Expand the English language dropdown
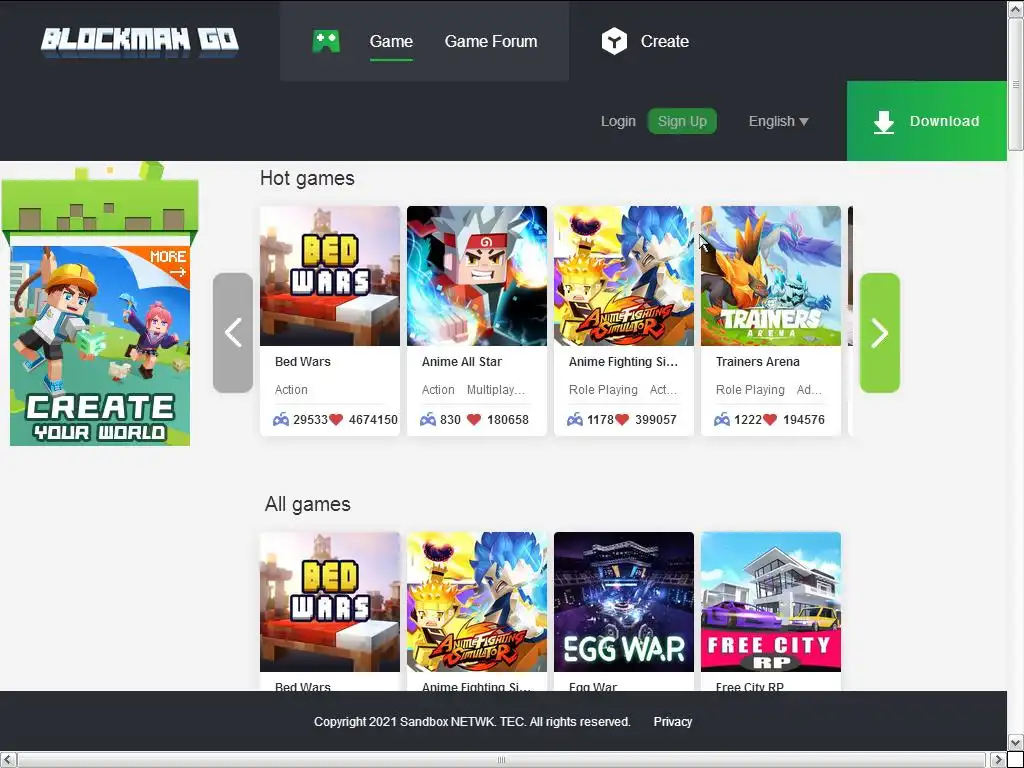 (x=778, y=121)
